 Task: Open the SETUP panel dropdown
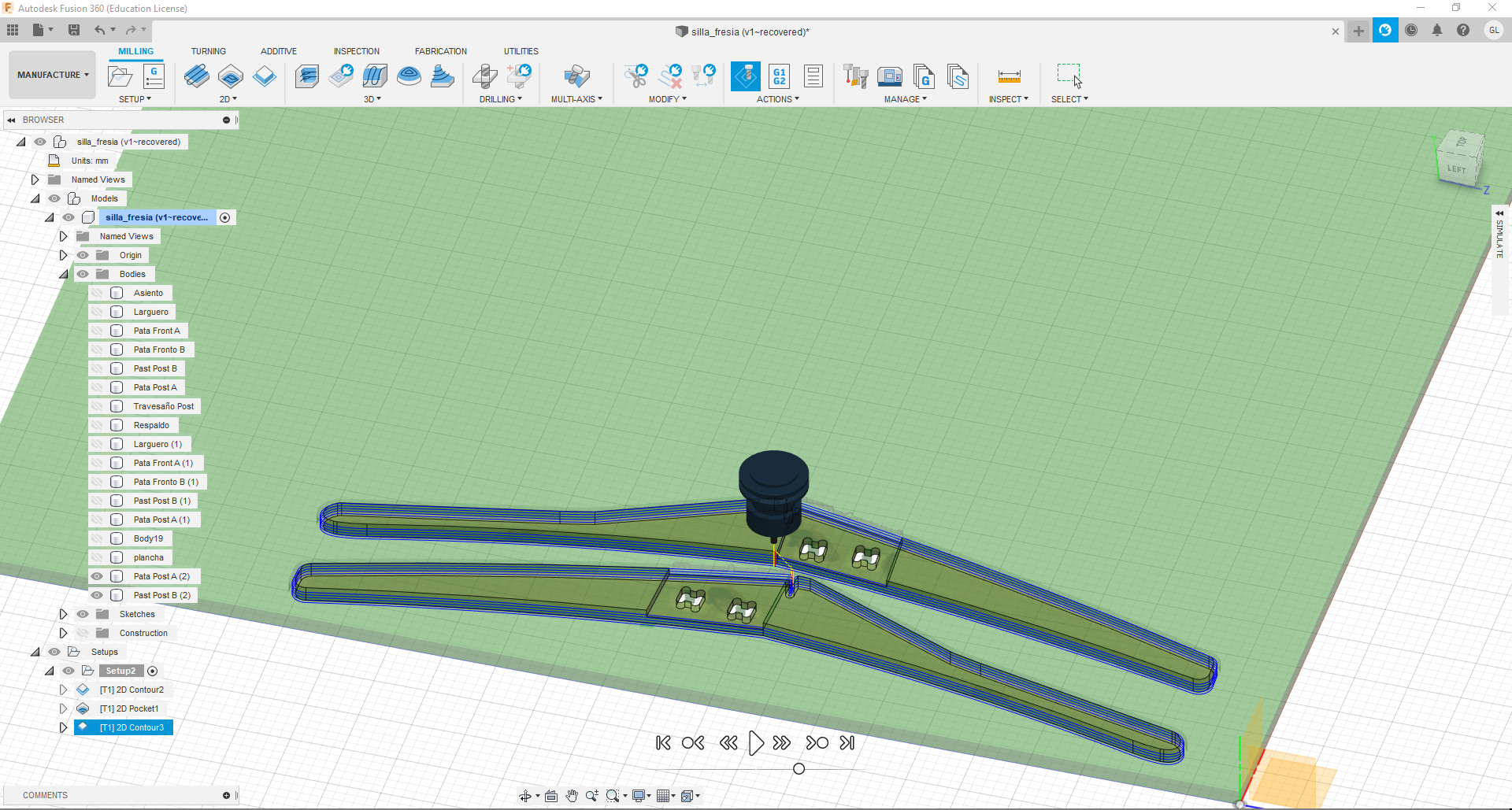click(x=135, y=99)
